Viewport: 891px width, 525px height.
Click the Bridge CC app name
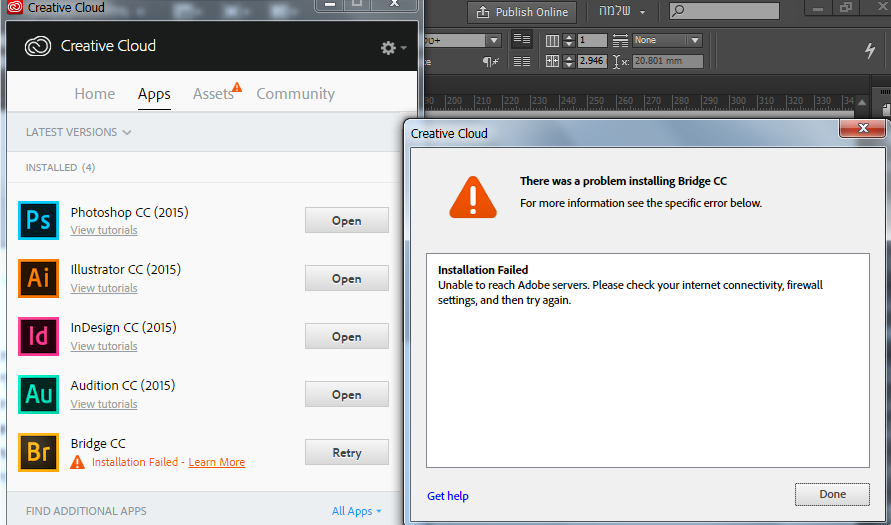point(98,443)
